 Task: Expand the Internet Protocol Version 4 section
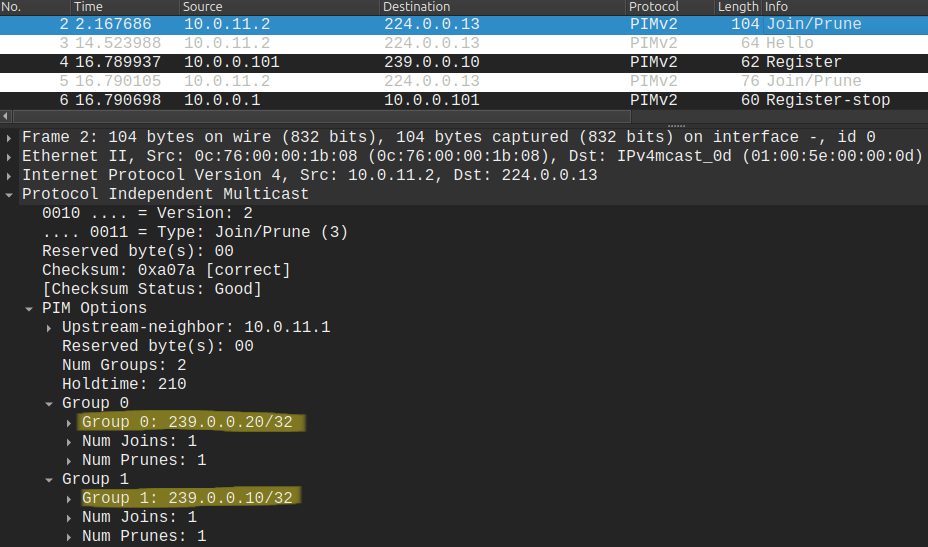click(x=10, y=175)
